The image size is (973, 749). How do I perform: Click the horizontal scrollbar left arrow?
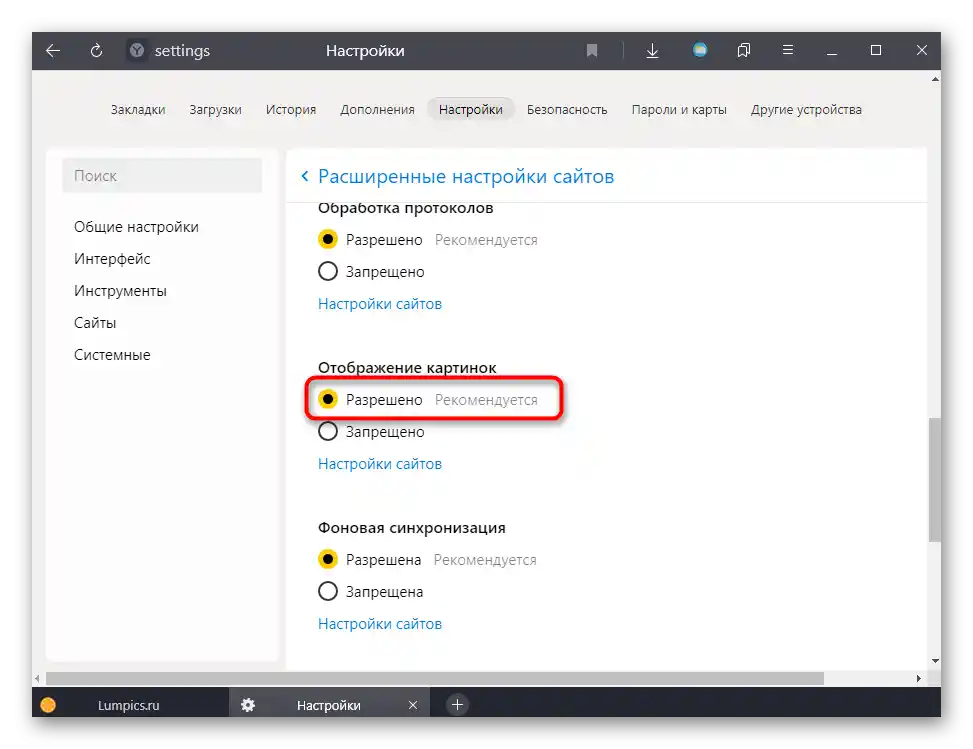(37, 679)
